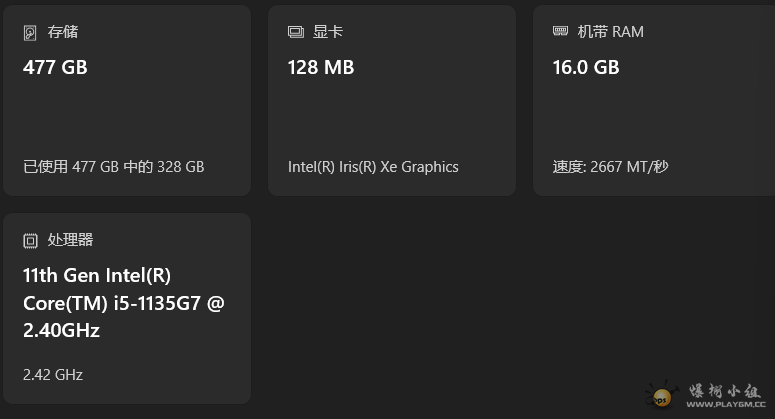Select the 显卡 card title

point(327,32)
